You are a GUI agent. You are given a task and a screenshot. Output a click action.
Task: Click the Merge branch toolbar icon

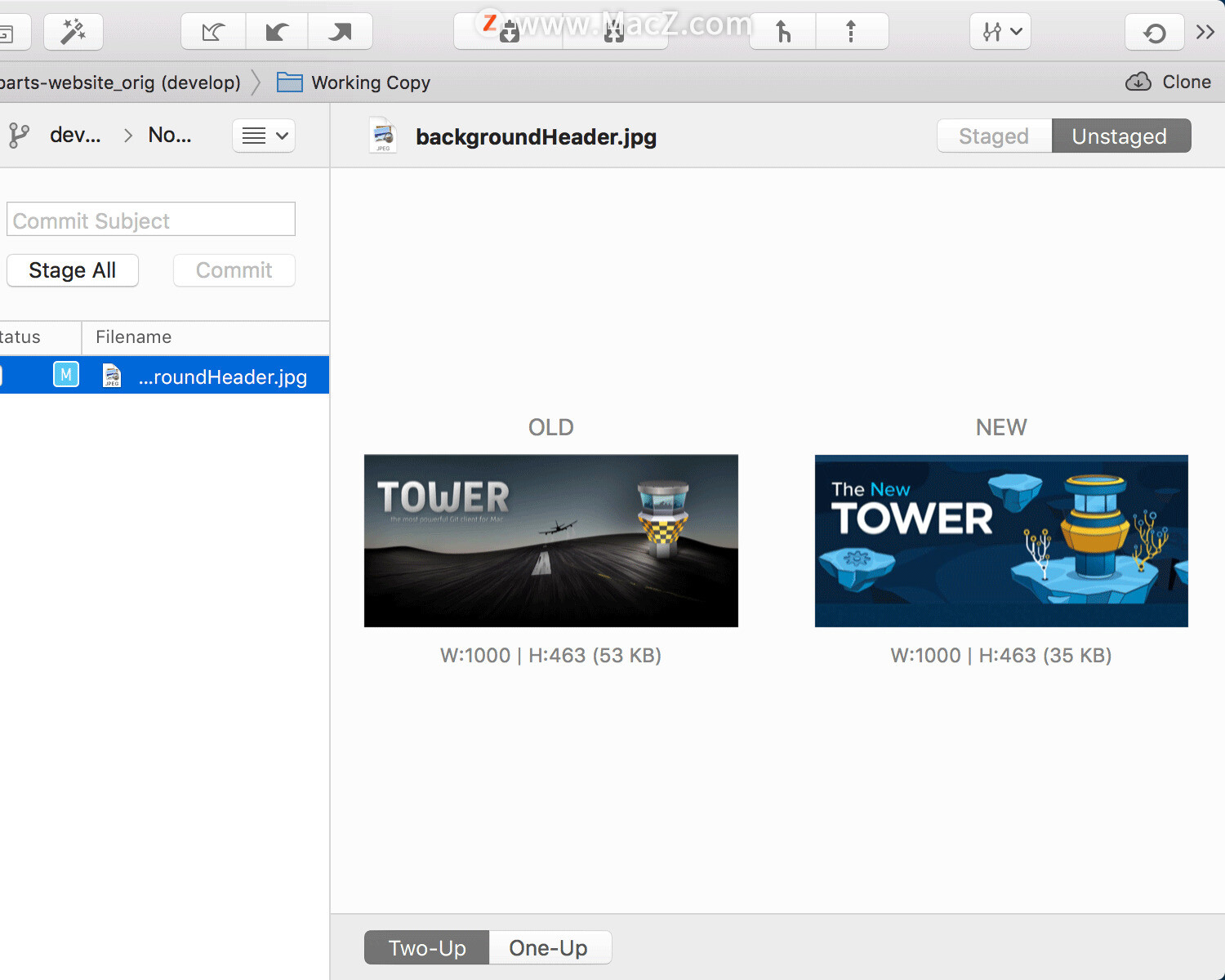[783, 32]
